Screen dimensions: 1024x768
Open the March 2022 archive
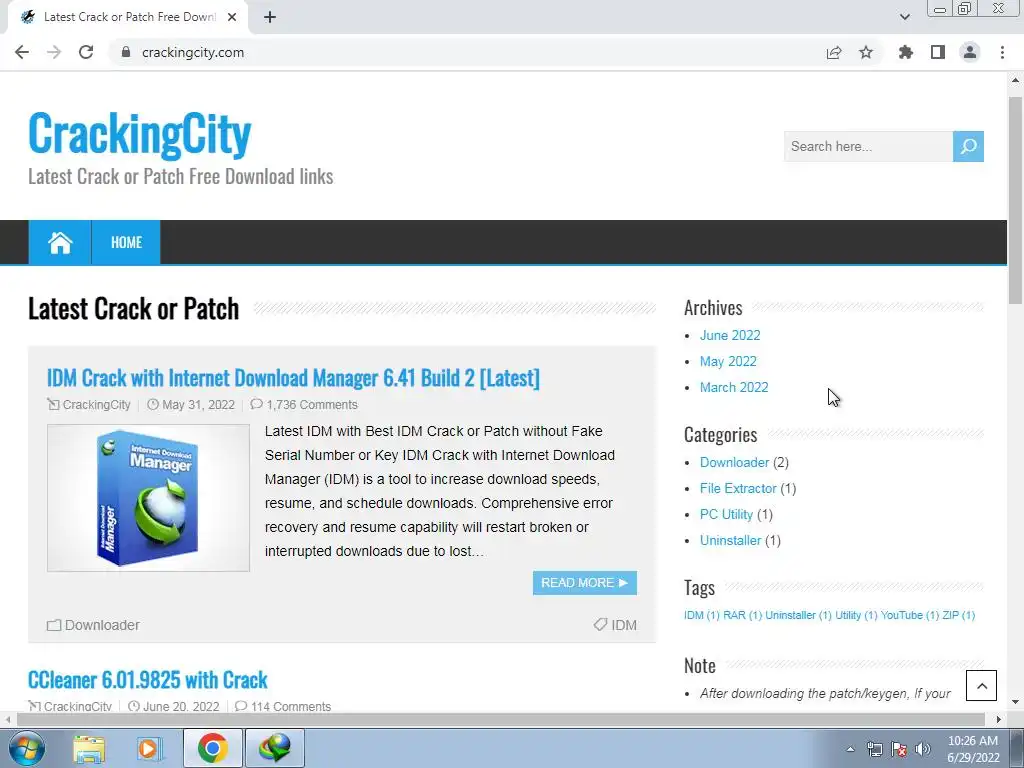click(734, 388)
